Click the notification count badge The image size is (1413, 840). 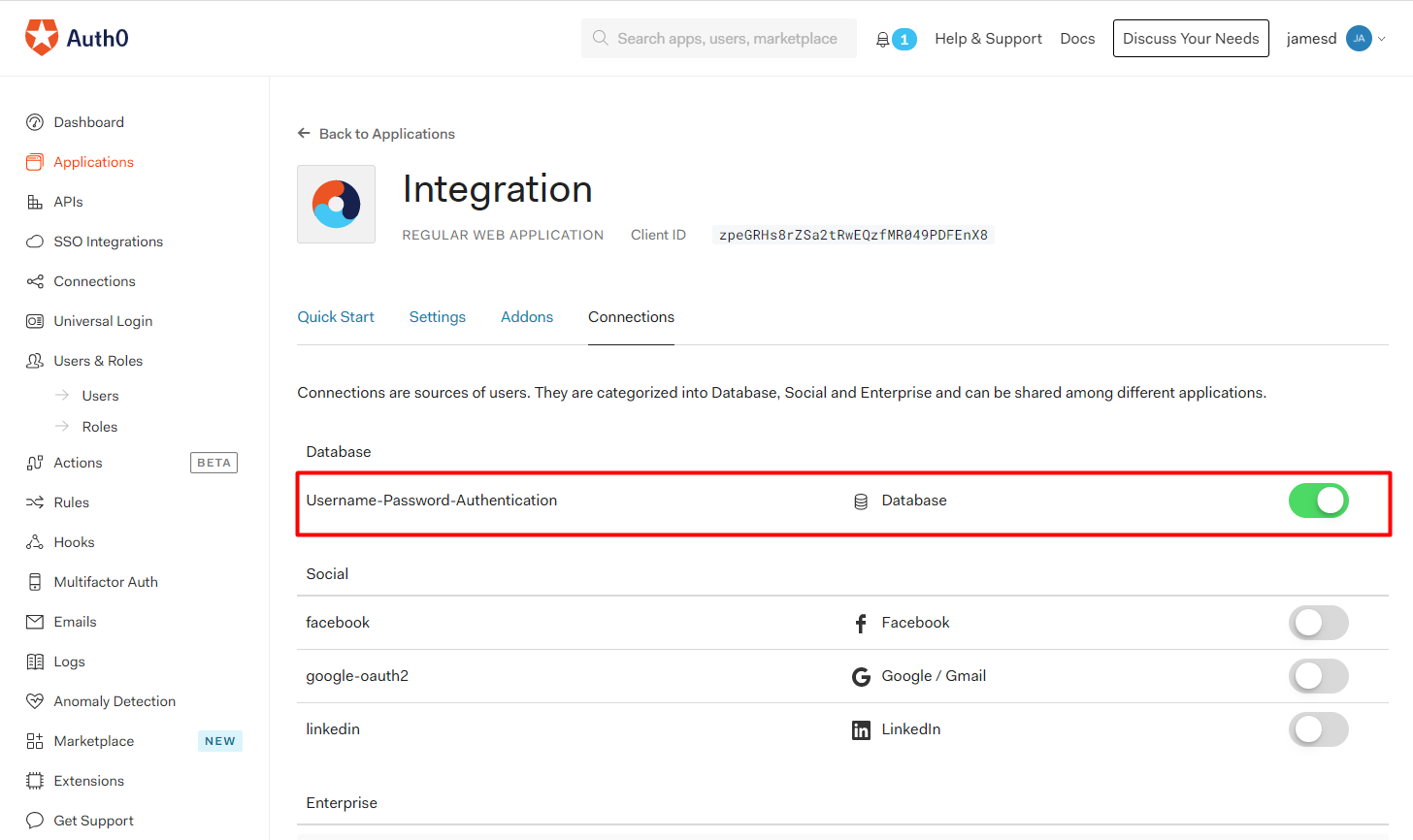click(904, 40)
